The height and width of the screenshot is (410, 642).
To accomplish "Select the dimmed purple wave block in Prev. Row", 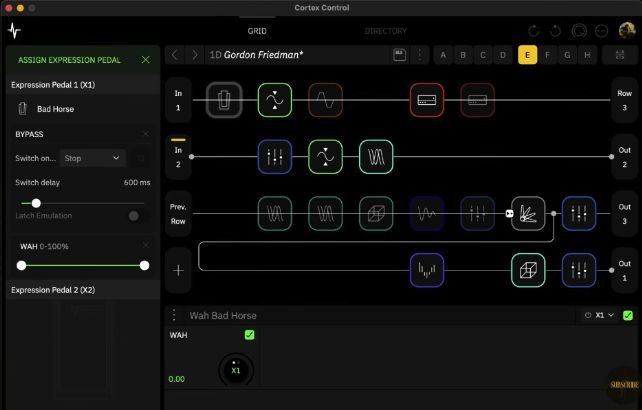I will (x=427, y=213).
